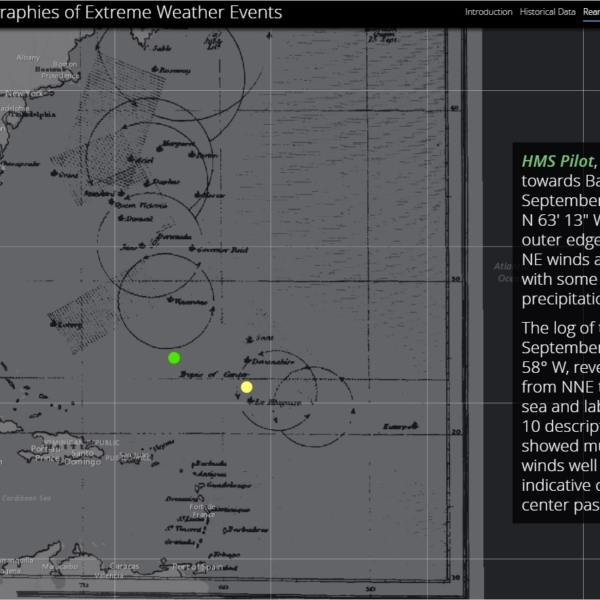The image size is (600, 600).
Task: Open the Introduction tab
Action: pos(488,12)
